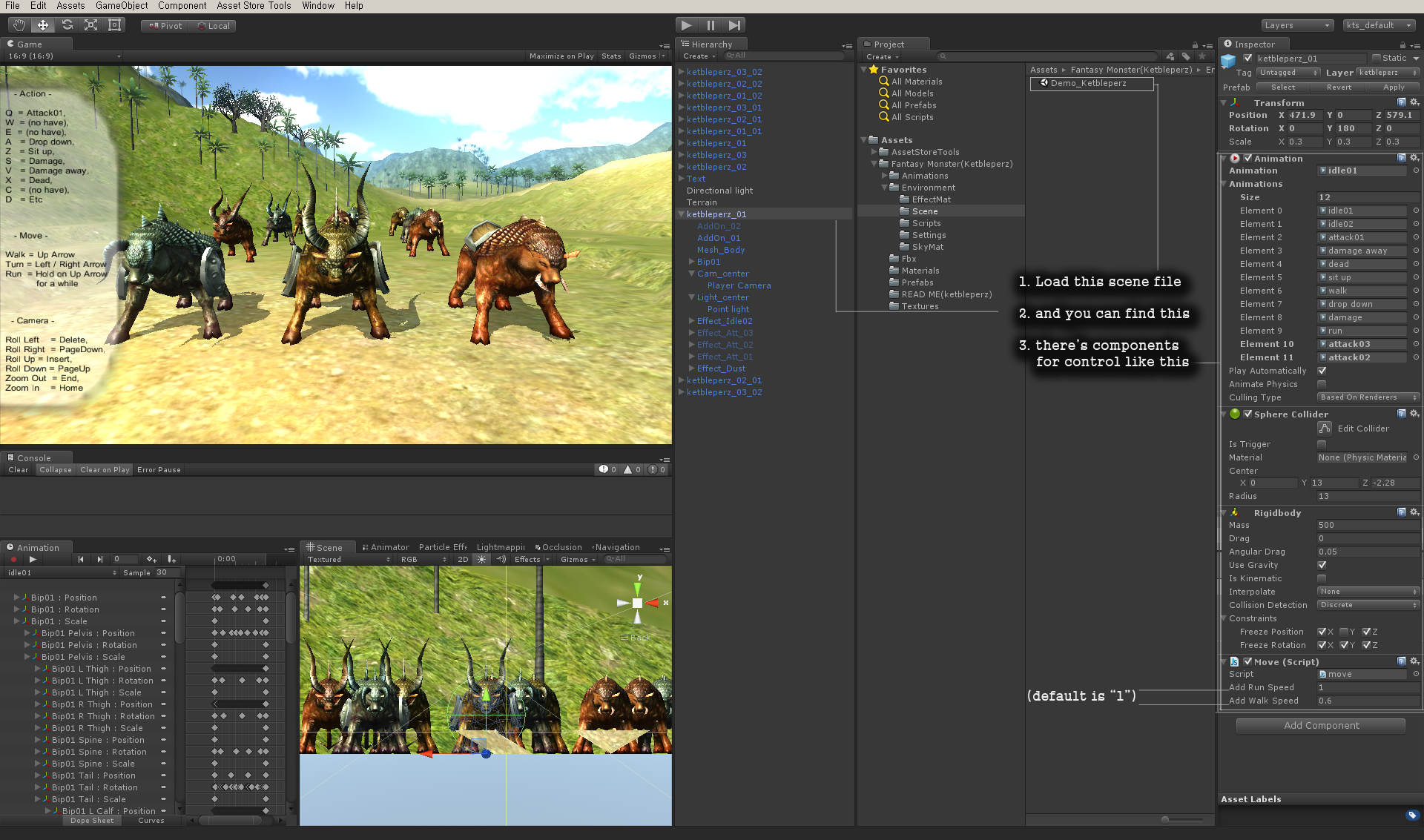1424x840 pixels.
Task: Open Animation component gear menu
Action: point(1414,159)
